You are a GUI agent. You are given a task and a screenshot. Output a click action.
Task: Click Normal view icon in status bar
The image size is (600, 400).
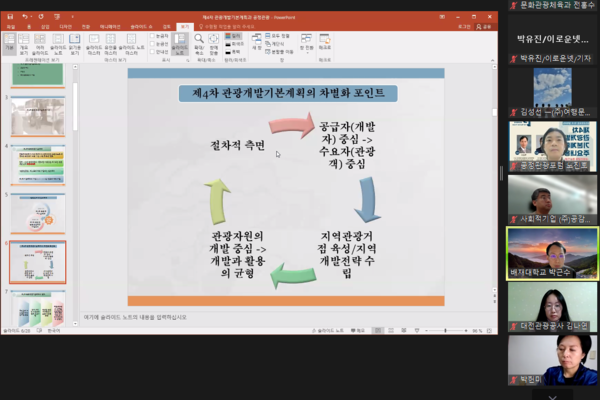point(378,331)
